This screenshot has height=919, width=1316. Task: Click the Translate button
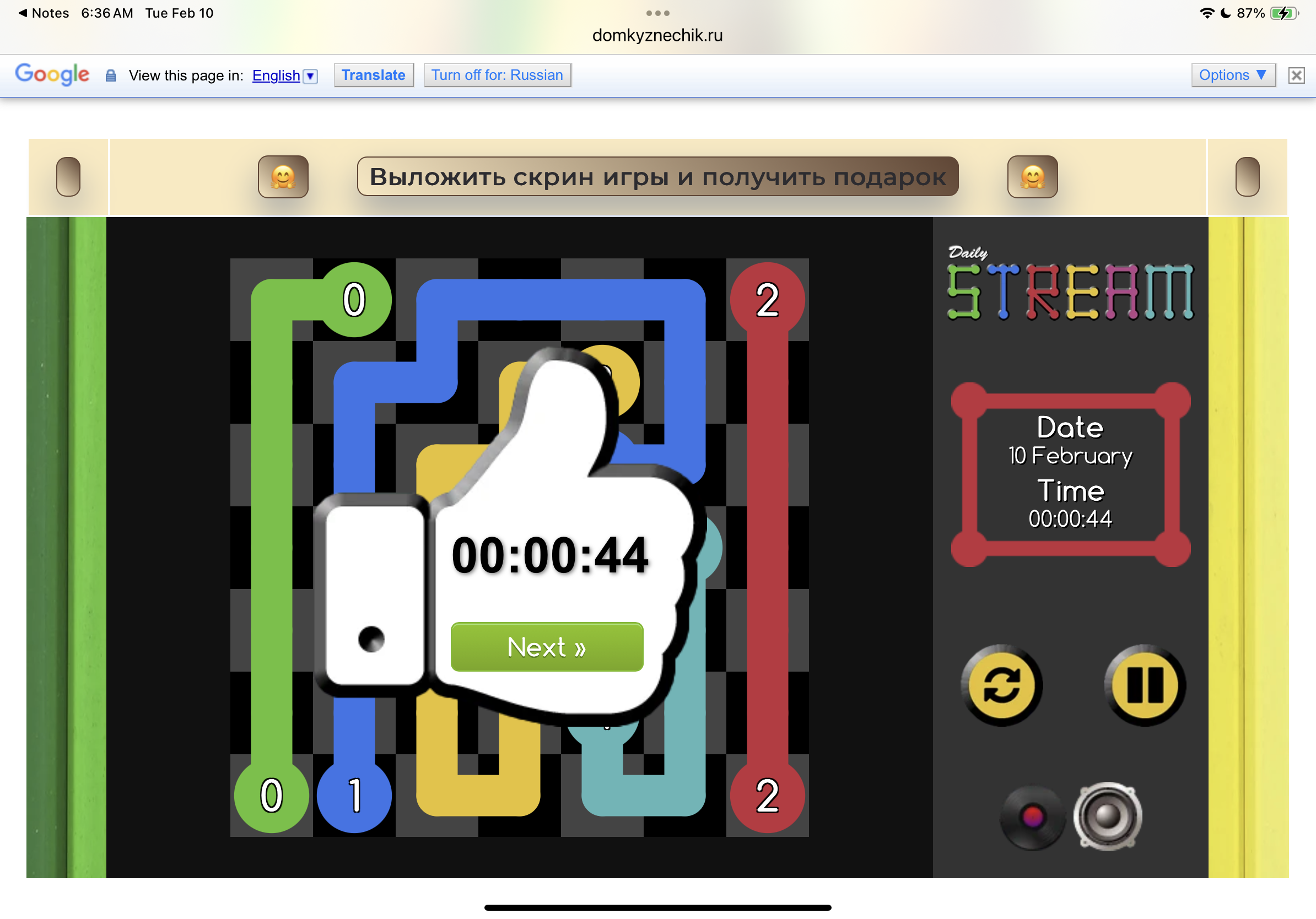[373, 75]
